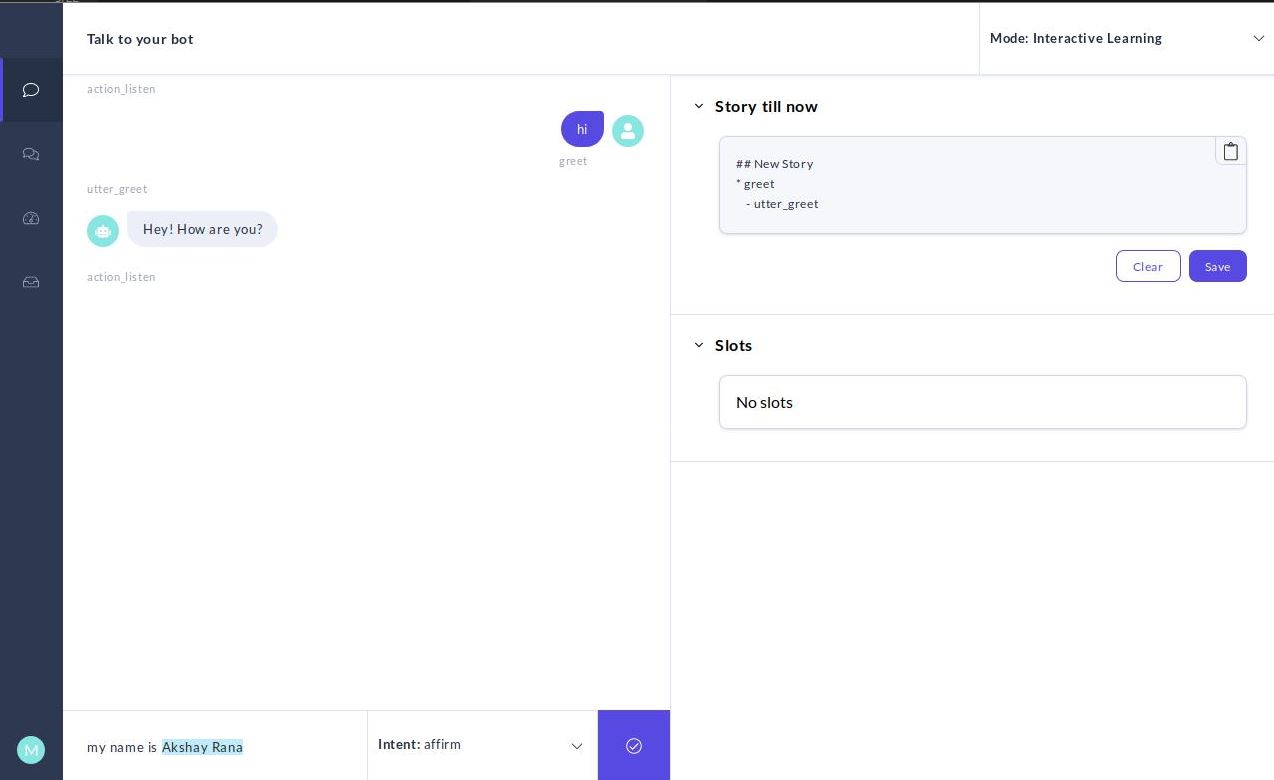Click the bot avatar beside the greeting message
This screenshot has width=1274, height=780.
pos(103,231)
